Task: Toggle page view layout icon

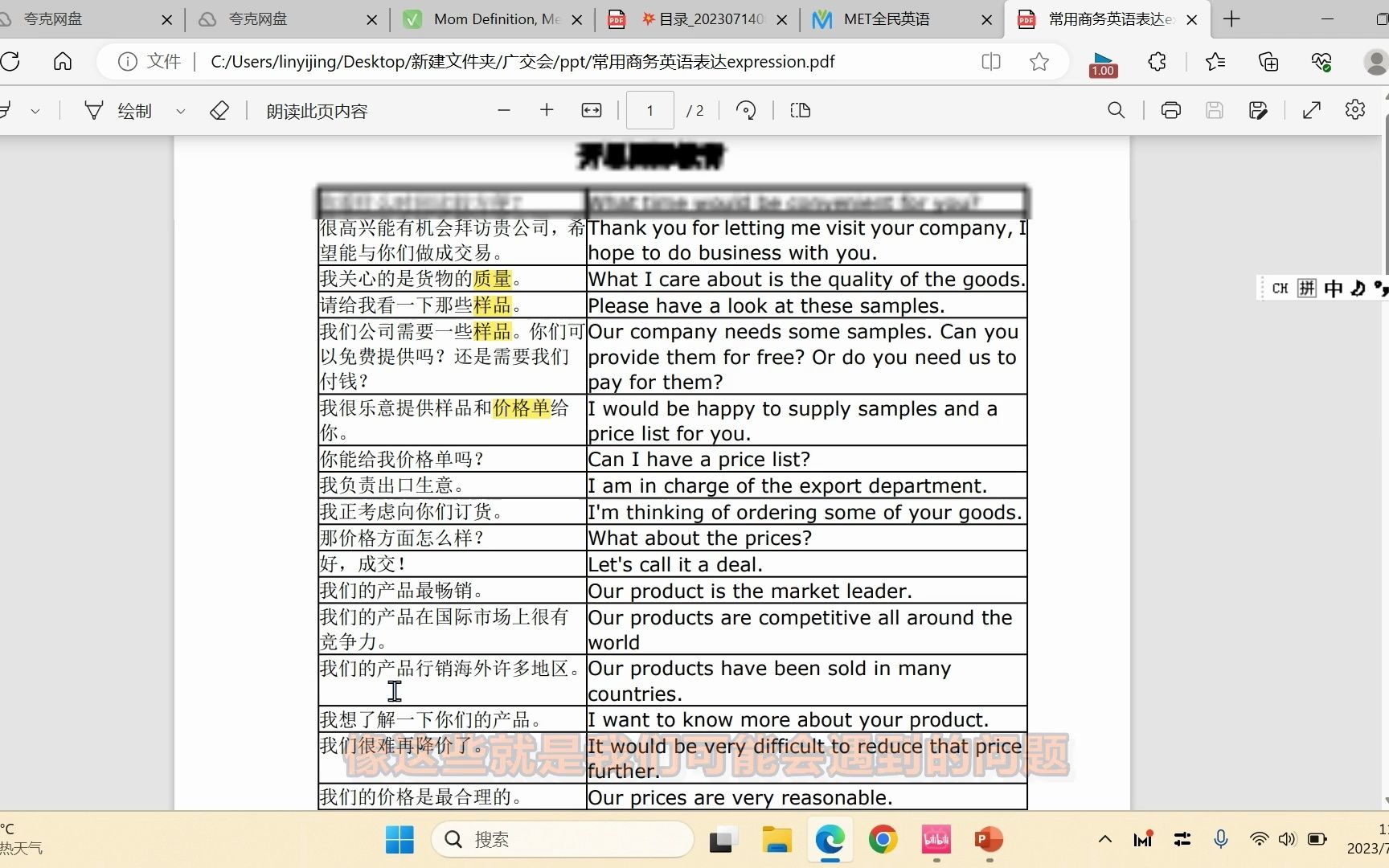Action: click(801, 110)
